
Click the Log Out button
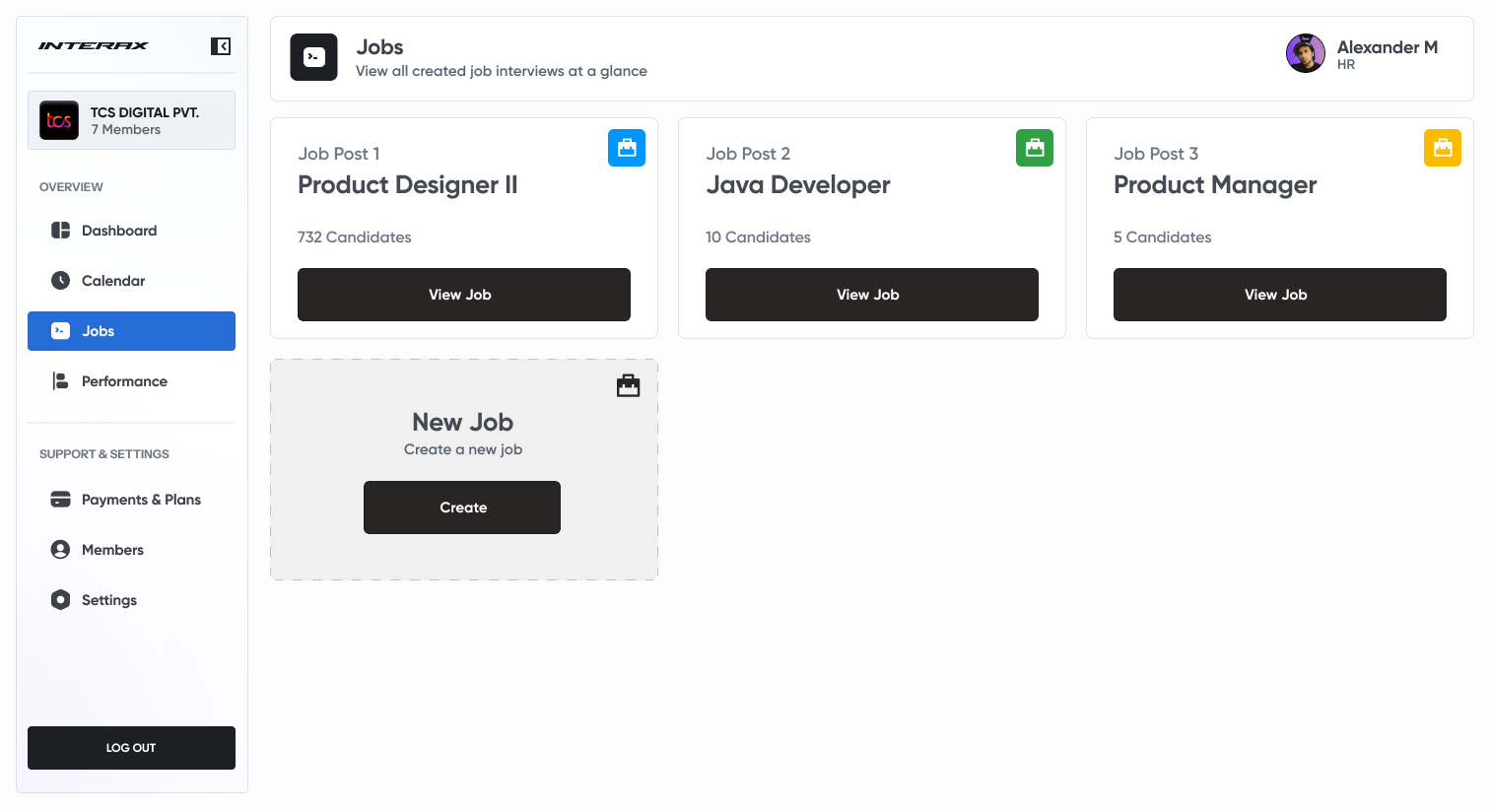[x=131, y=748]
